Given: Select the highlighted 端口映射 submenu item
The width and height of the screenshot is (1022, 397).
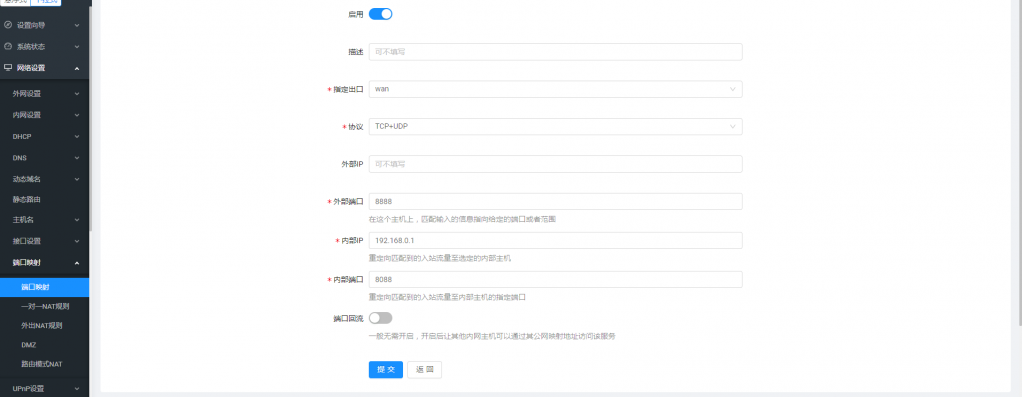Looking at the screenshot, I should (x=44, y=287).
